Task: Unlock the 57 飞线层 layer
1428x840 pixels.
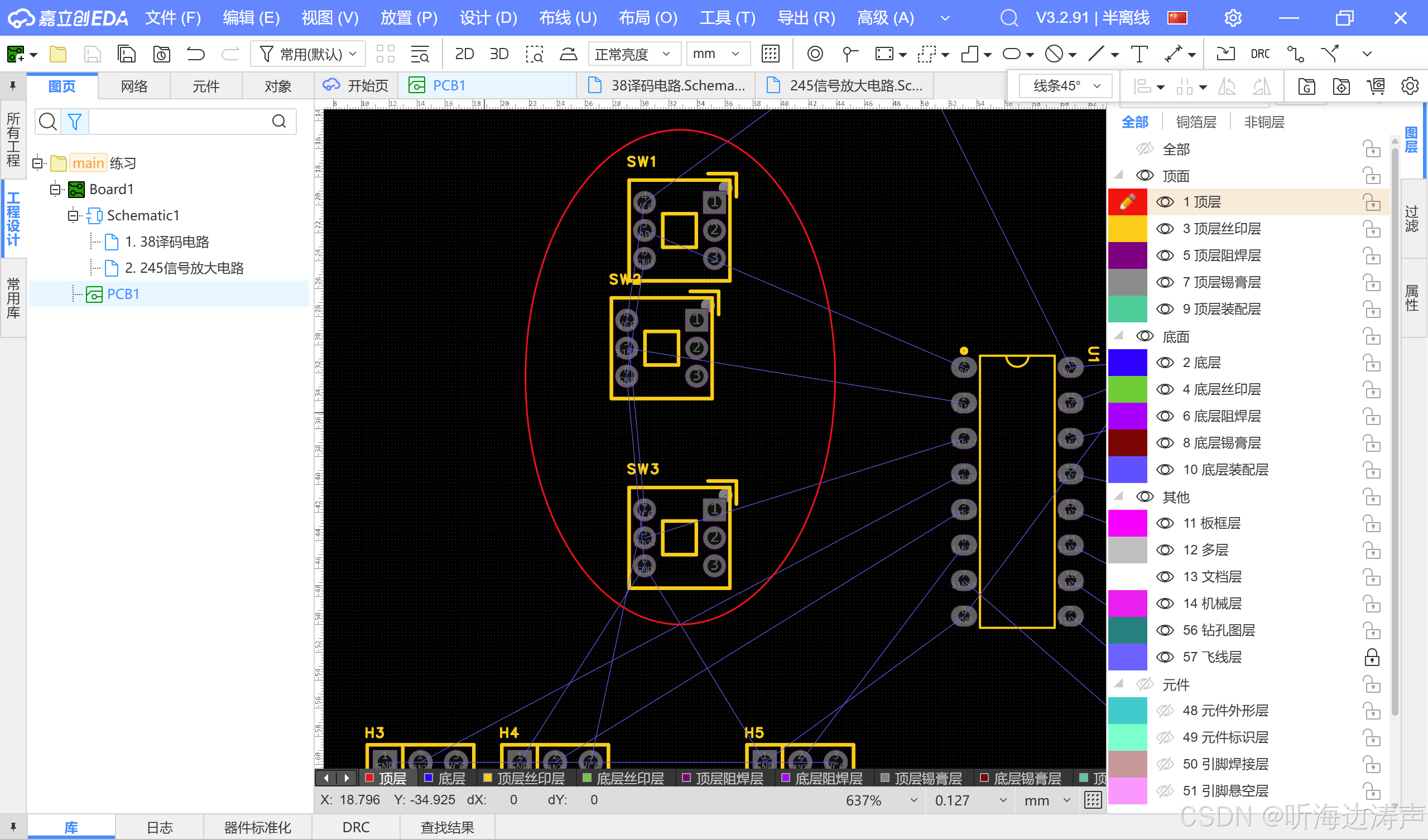Action: point(1372,657)
